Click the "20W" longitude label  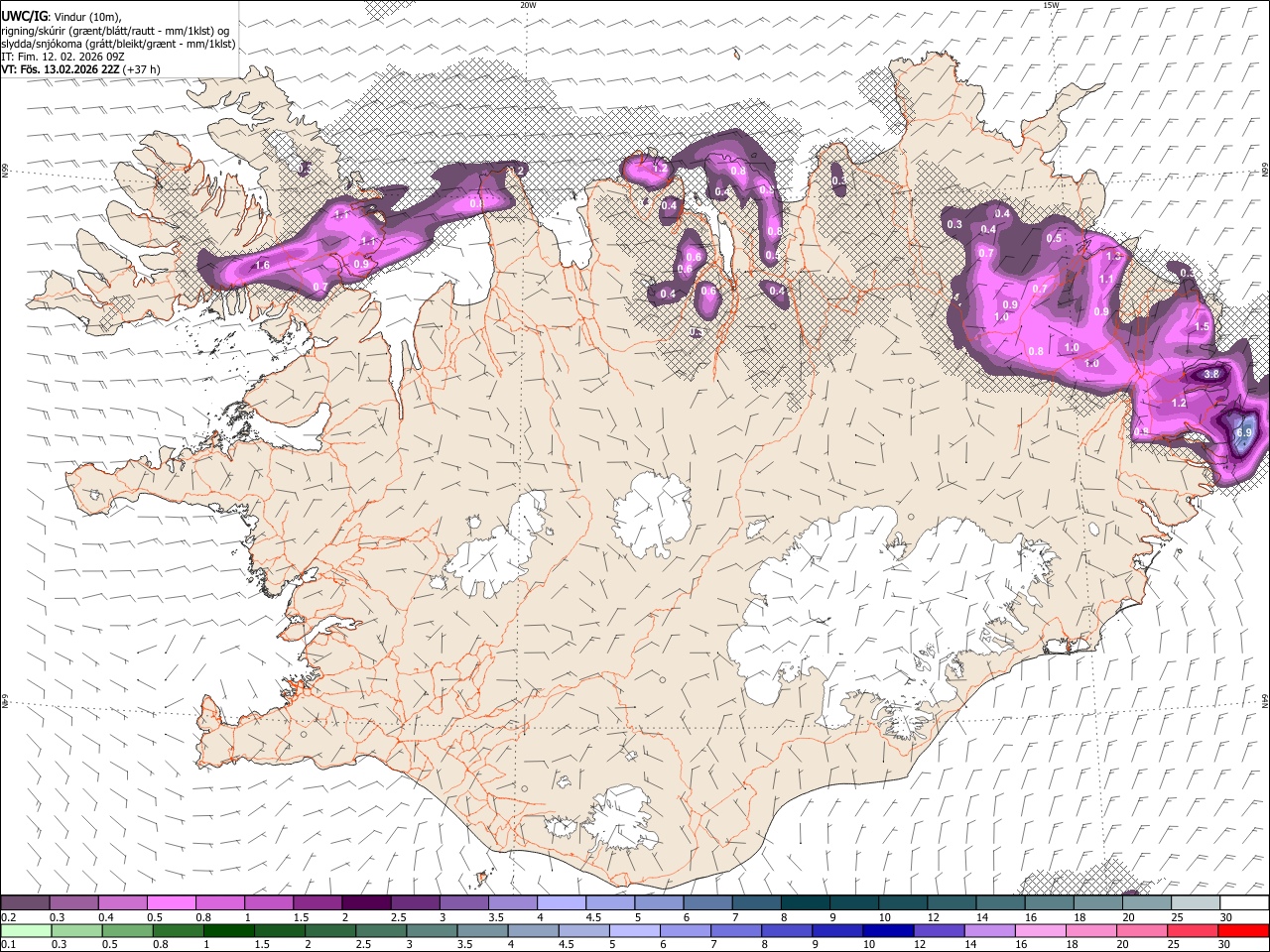(x=528, y=5)
